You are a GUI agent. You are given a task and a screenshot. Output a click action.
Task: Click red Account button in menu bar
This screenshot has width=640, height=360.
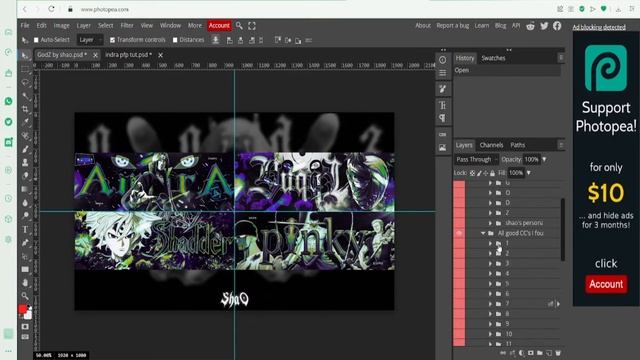pyautogui.click(x=219, y=26)
